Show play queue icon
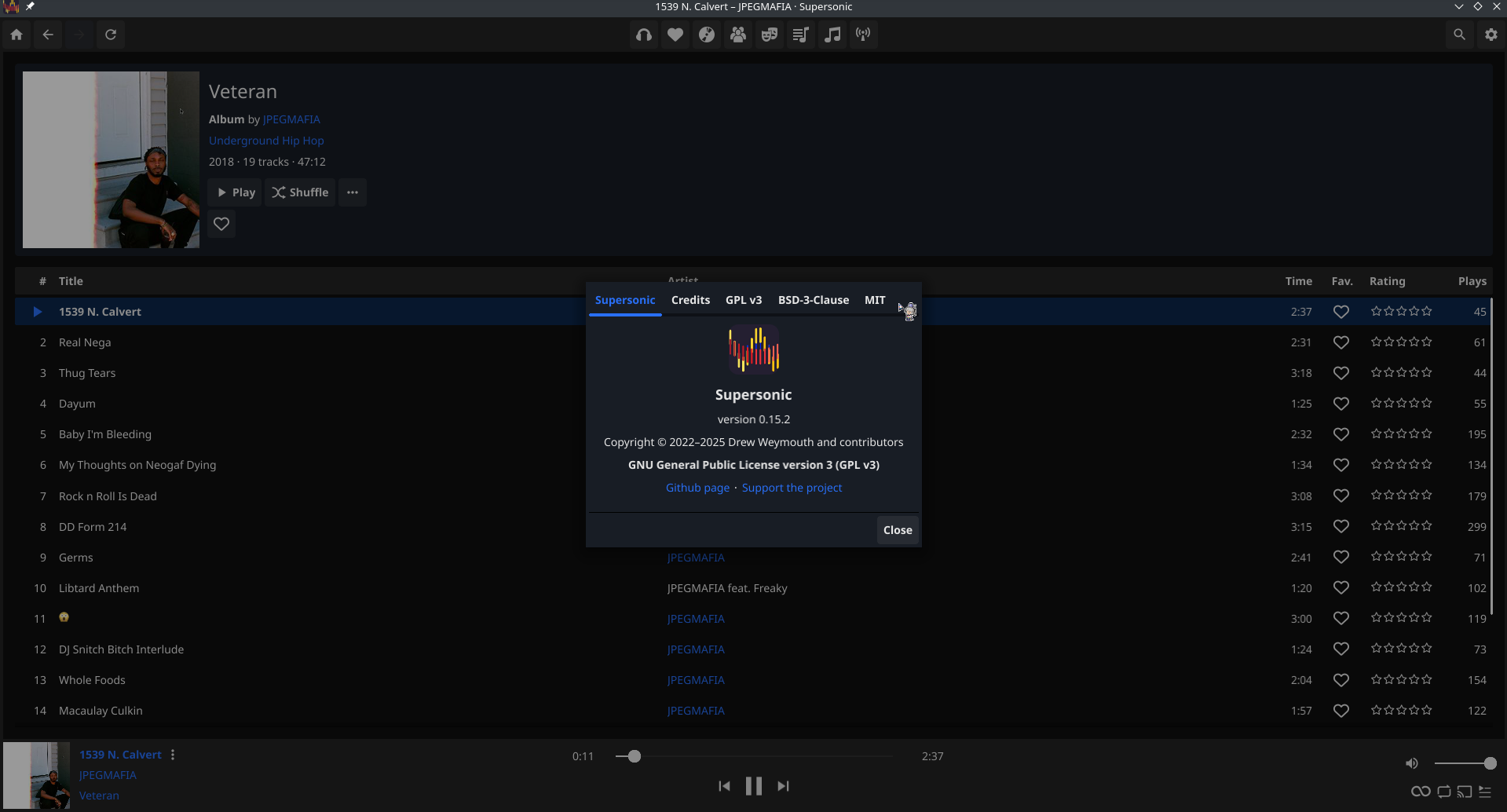The height and width of the screenshot is (812, 1507). 1485,792
